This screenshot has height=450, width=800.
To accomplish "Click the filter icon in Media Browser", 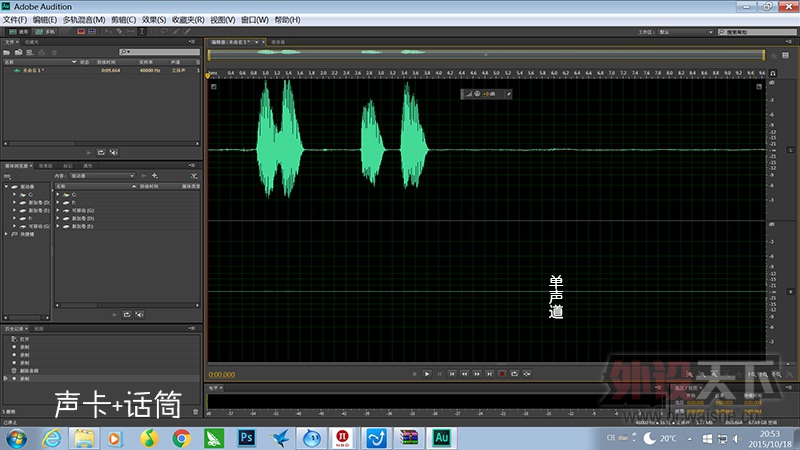I will tap(194, 176).
